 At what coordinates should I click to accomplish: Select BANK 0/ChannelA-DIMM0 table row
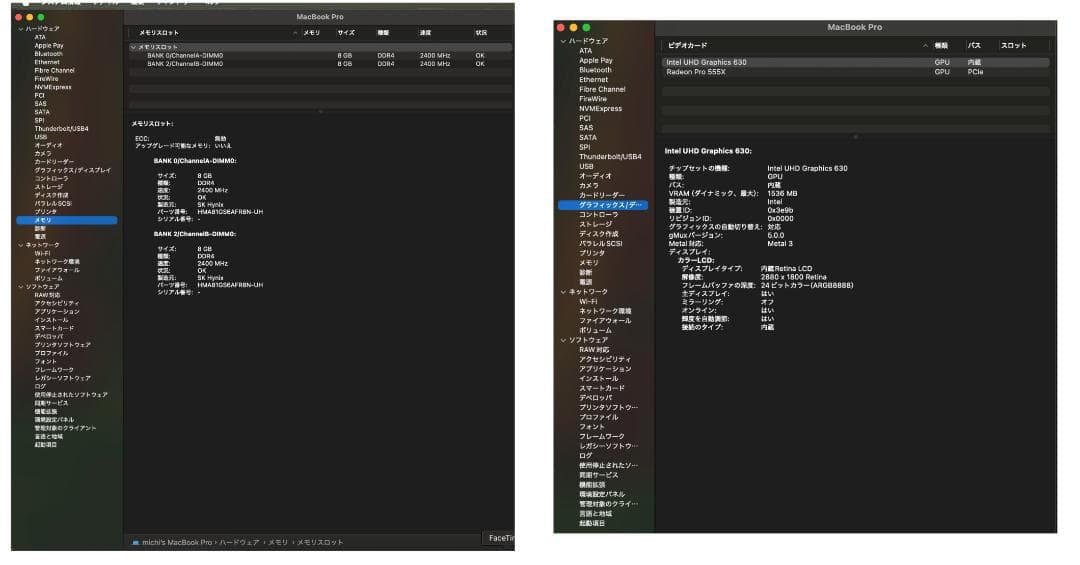(x=320, y=55)
